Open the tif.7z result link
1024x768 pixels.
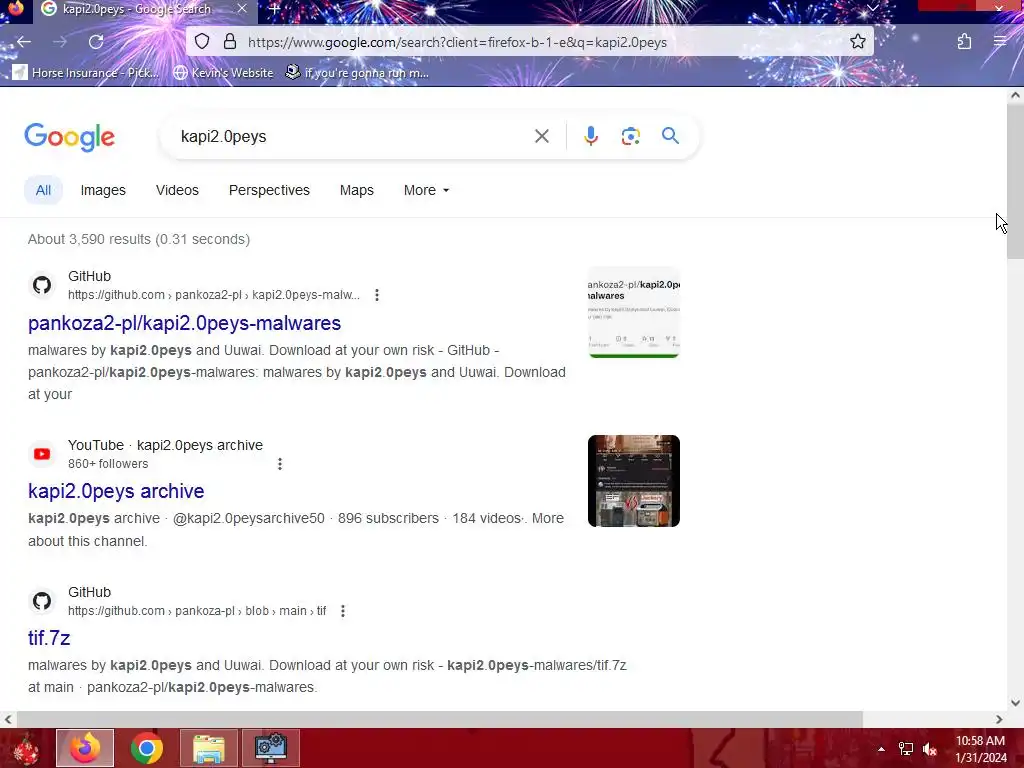[x=49, y=637]
